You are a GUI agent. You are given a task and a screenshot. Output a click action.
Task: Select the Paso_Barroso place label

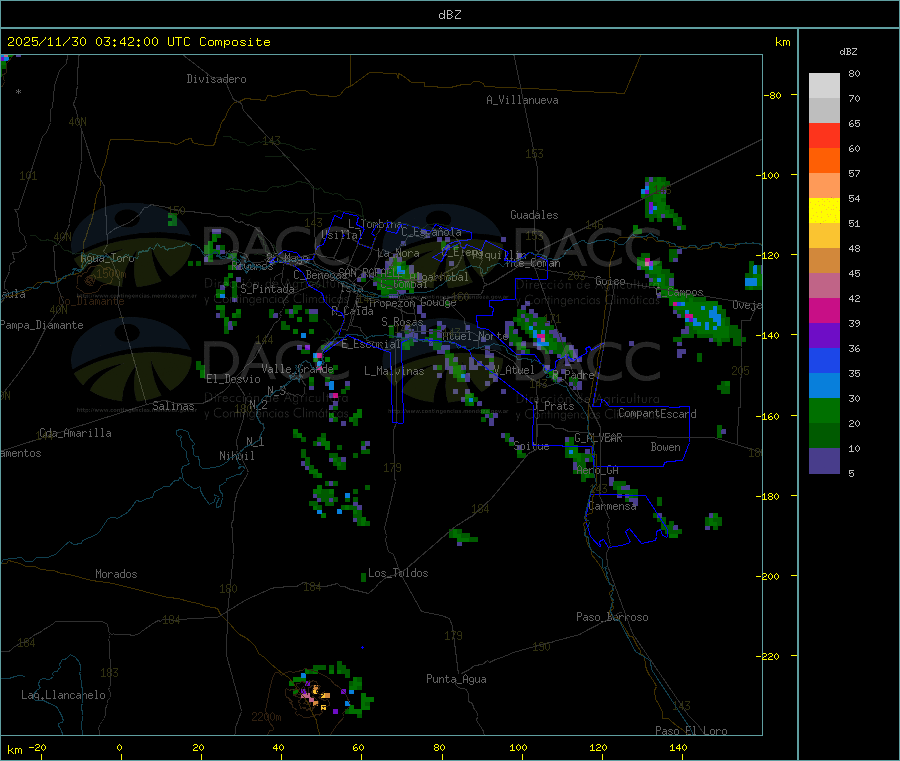612,617
